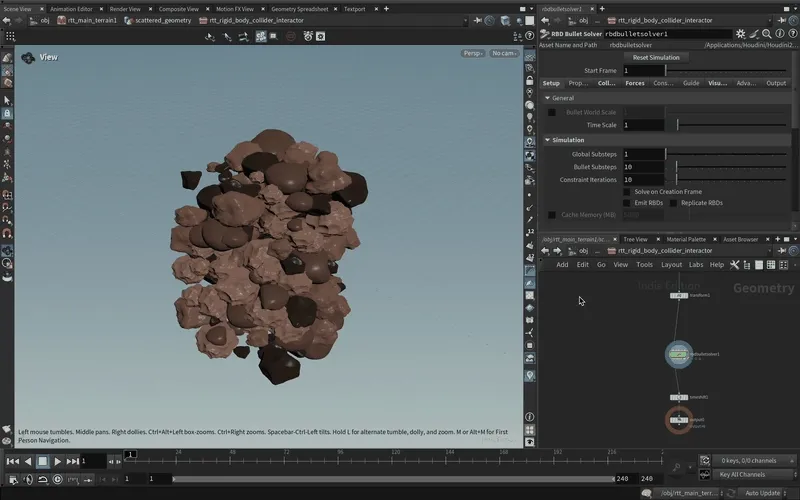
Task: Switch to Tree View tab
Action: [x=635, y=239]
